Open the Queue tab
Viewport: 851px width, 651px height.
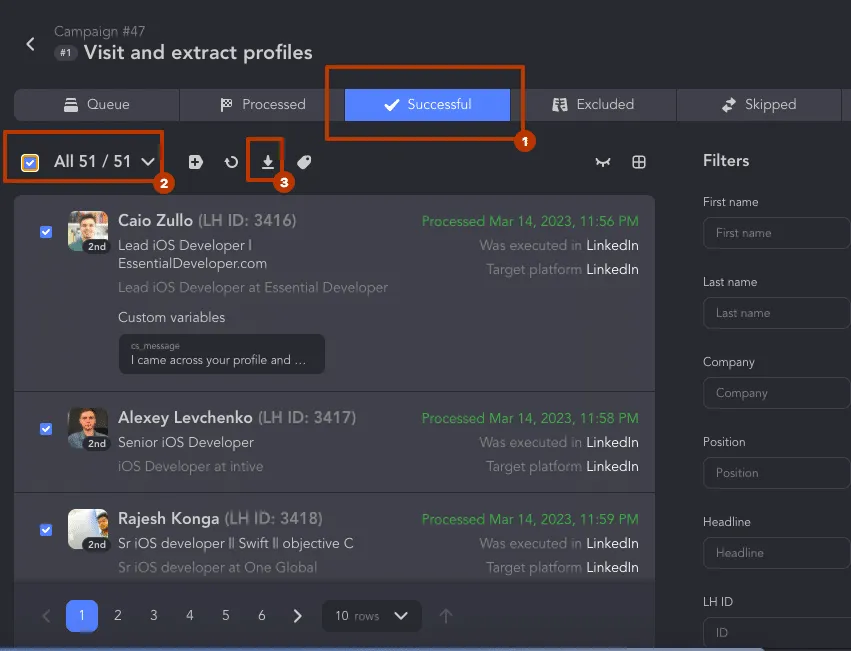click(x=97, y=104)
